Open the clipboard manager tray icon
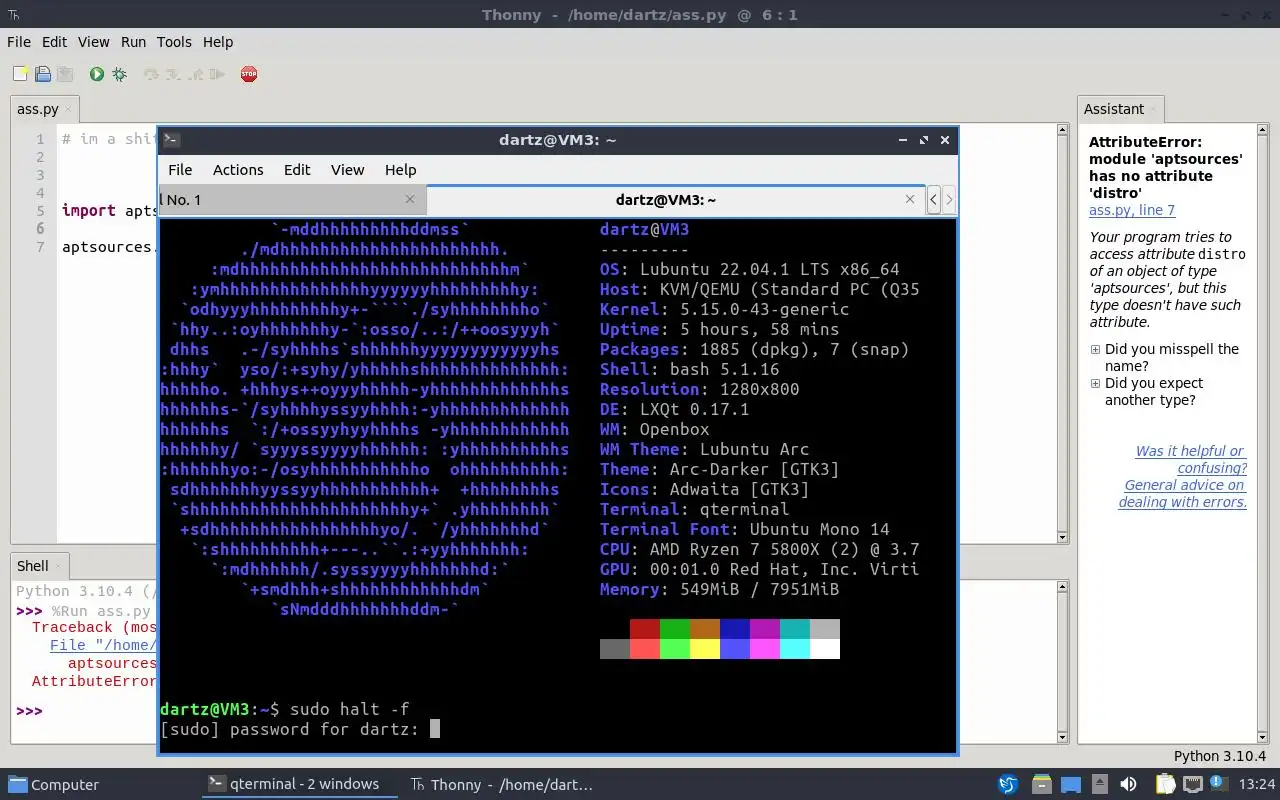 click(x=1165, y=784)
